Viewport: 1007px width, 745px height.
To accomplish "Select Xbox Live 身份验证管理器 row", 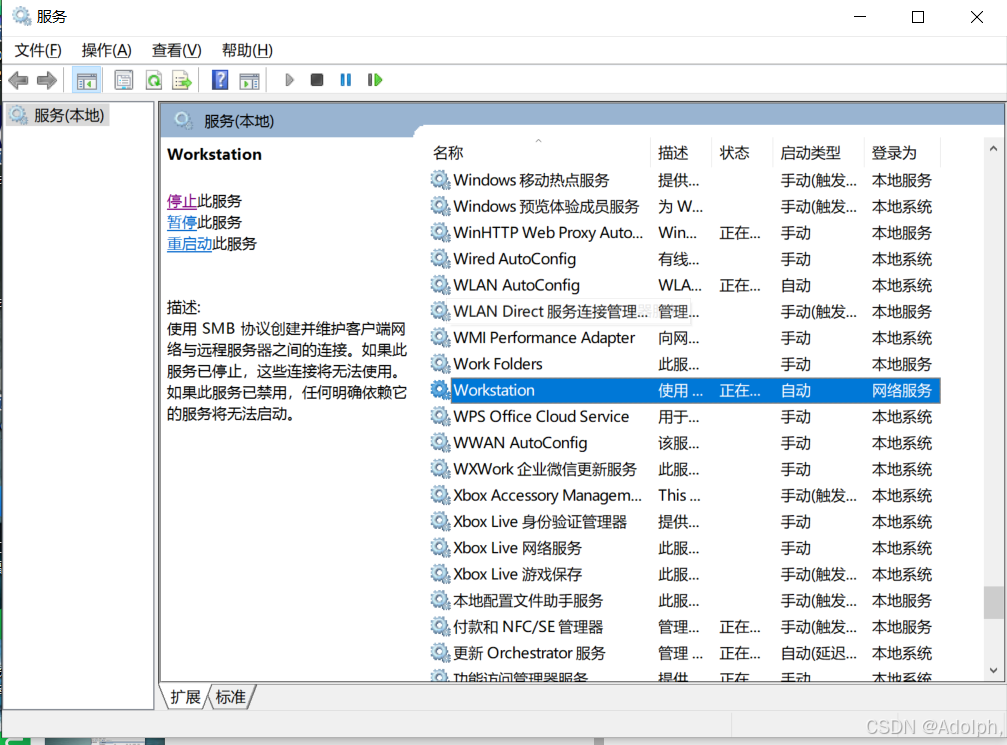I will coord(685,522).
